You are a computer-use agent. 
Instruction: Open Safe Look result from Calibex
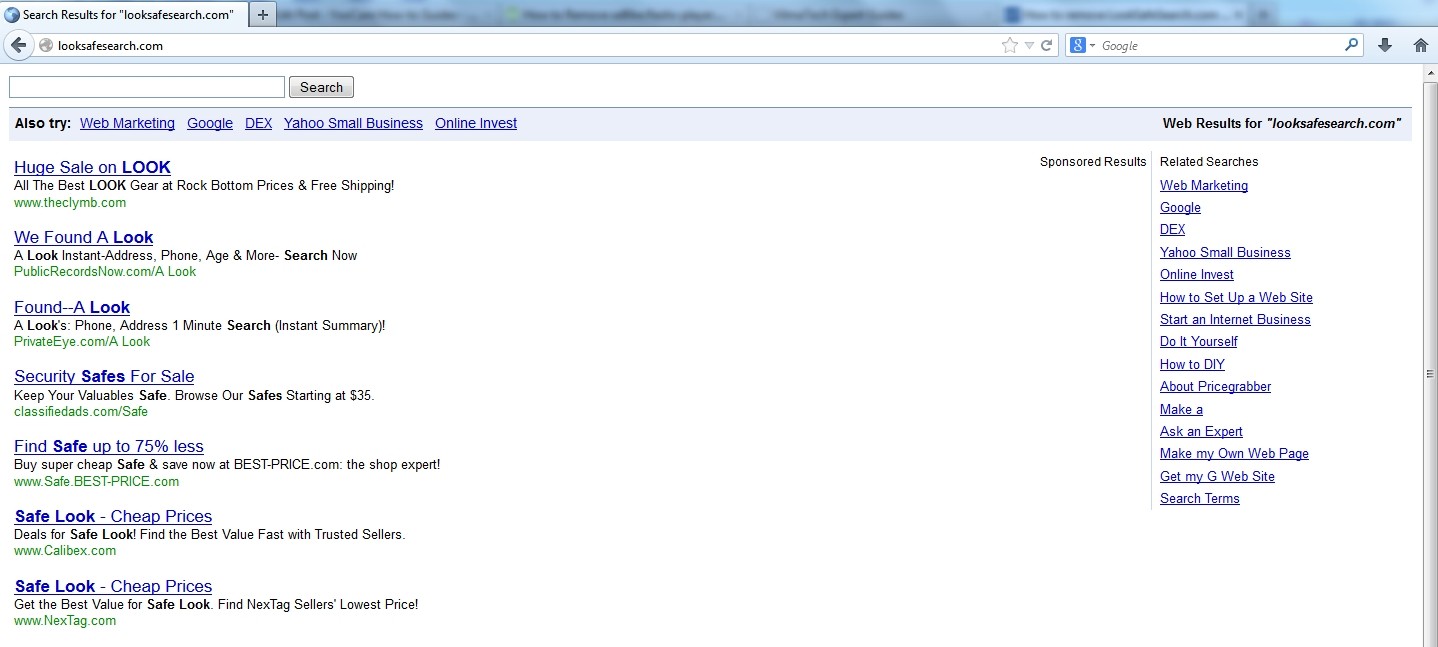click(113, 516)
